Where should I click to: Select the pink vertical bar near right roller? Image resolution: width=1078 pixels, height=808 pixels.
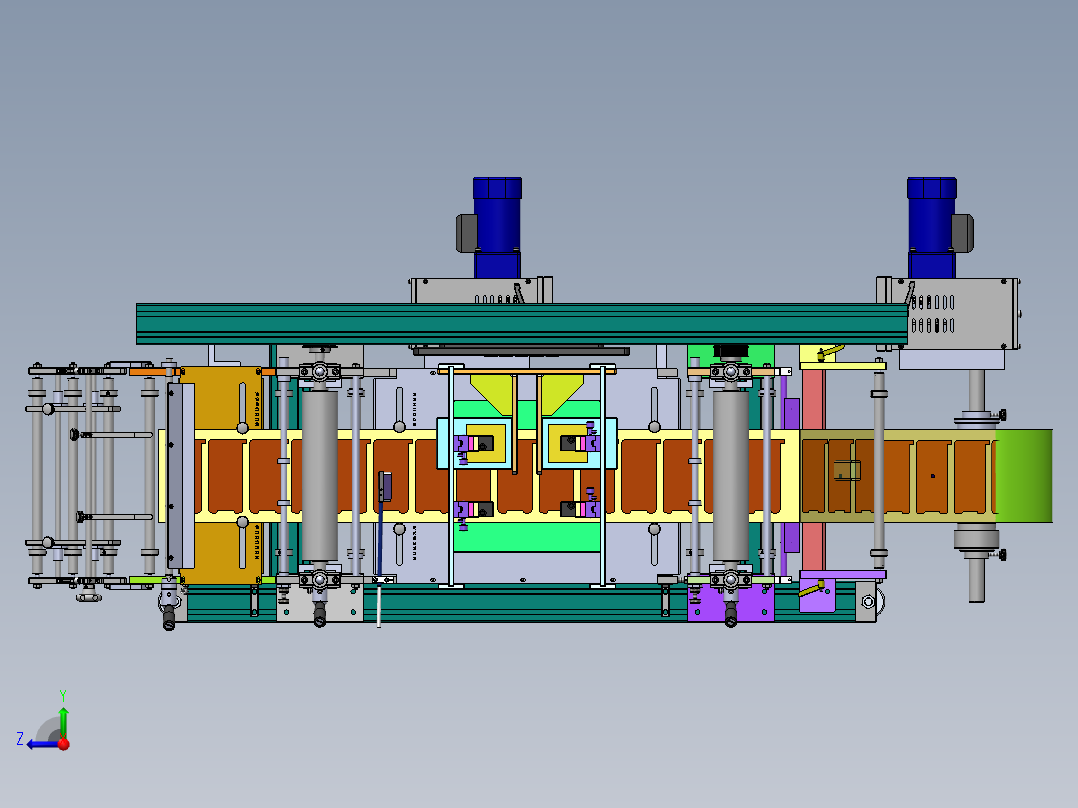coord(813,471)
